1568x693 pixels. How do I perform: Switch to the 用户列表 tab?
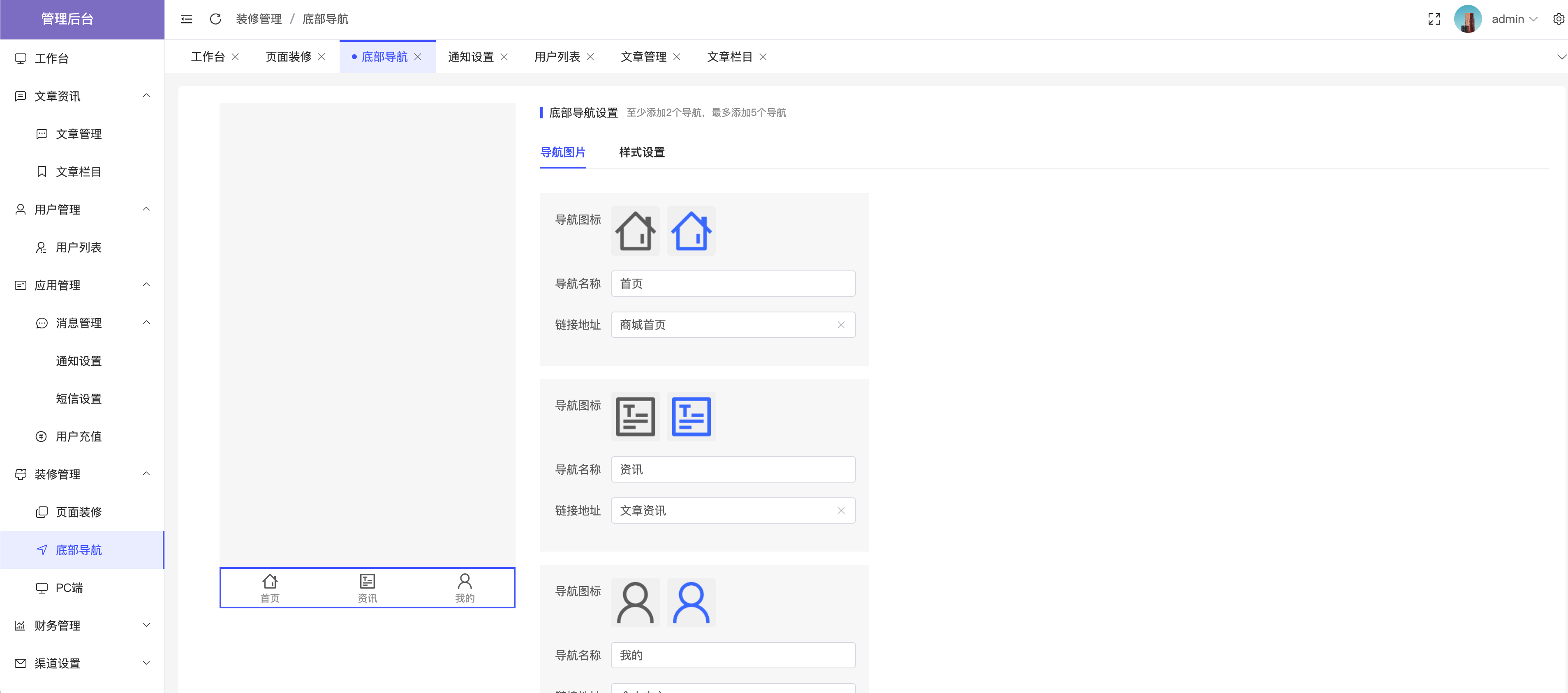[557, 57]
